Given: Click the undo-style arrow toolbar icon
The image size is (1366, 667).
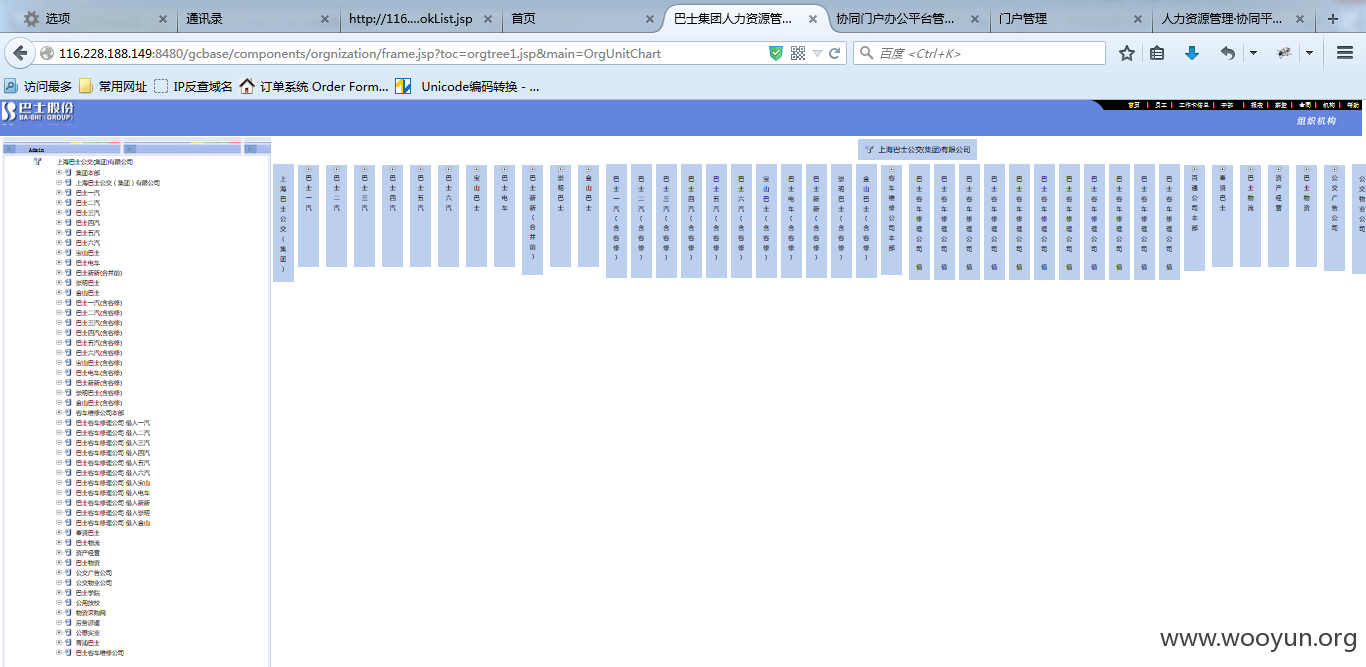Looking at the screenshot, I should click(x=1228, y=53).
